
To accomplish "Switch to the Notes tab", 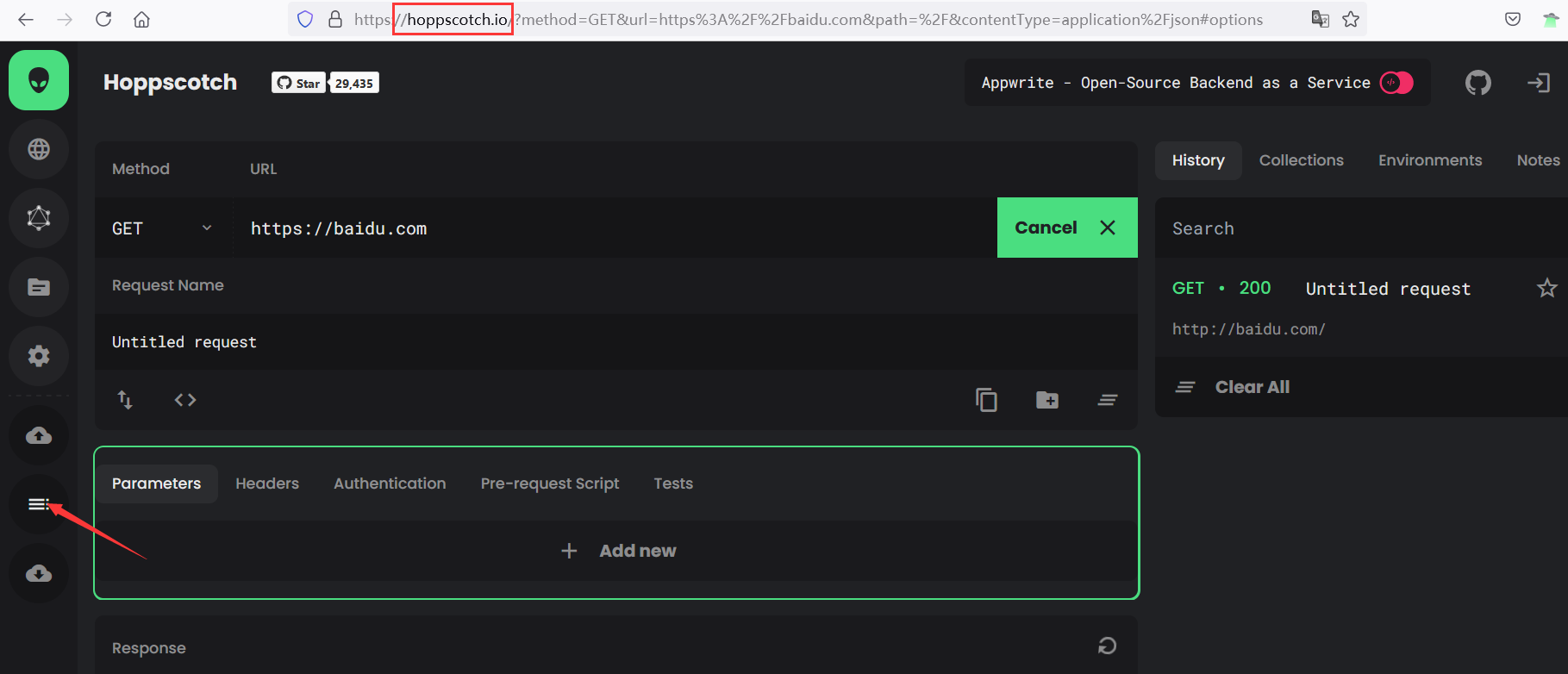I will (x=1538, y=160).
